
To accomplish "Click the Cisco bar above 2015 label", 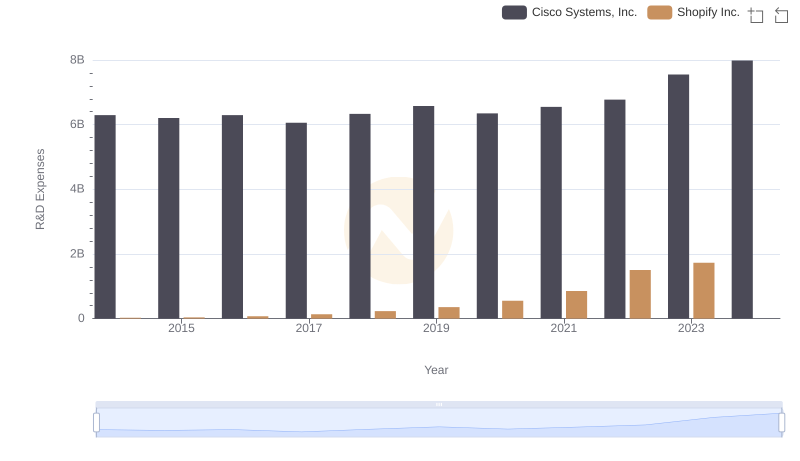I will 169,218.
